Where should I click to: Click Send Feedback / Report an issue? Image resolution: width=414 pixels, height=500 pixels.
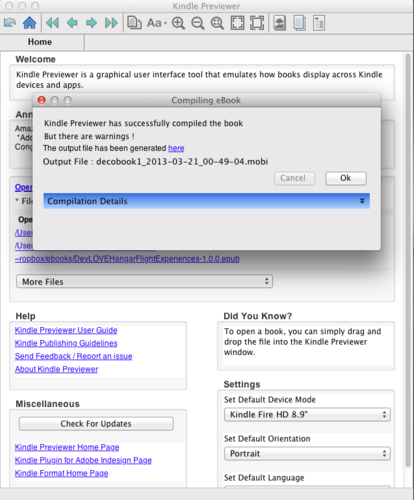tap(73, 356)
